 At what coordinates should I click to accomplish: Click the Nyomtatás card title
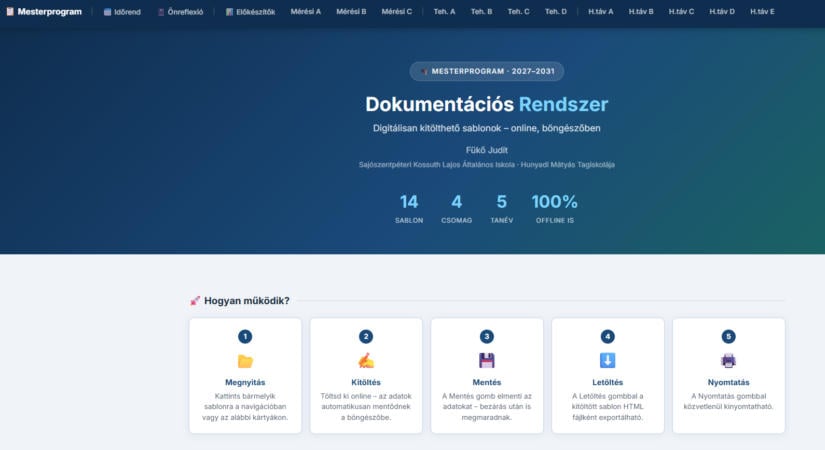[728, 382]
